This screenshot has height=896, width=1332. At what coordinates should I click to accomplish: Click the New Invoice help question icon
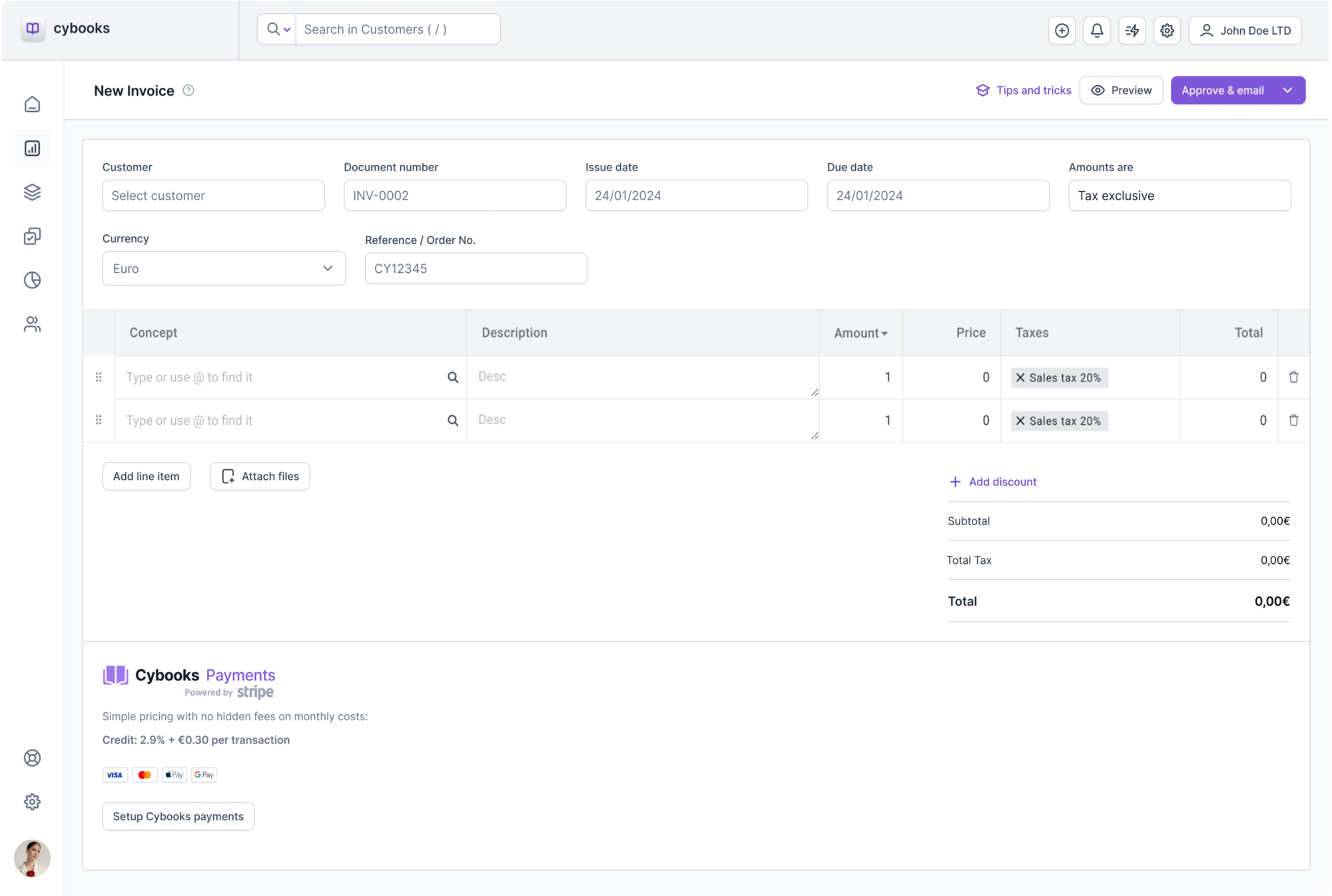[188, 91]
